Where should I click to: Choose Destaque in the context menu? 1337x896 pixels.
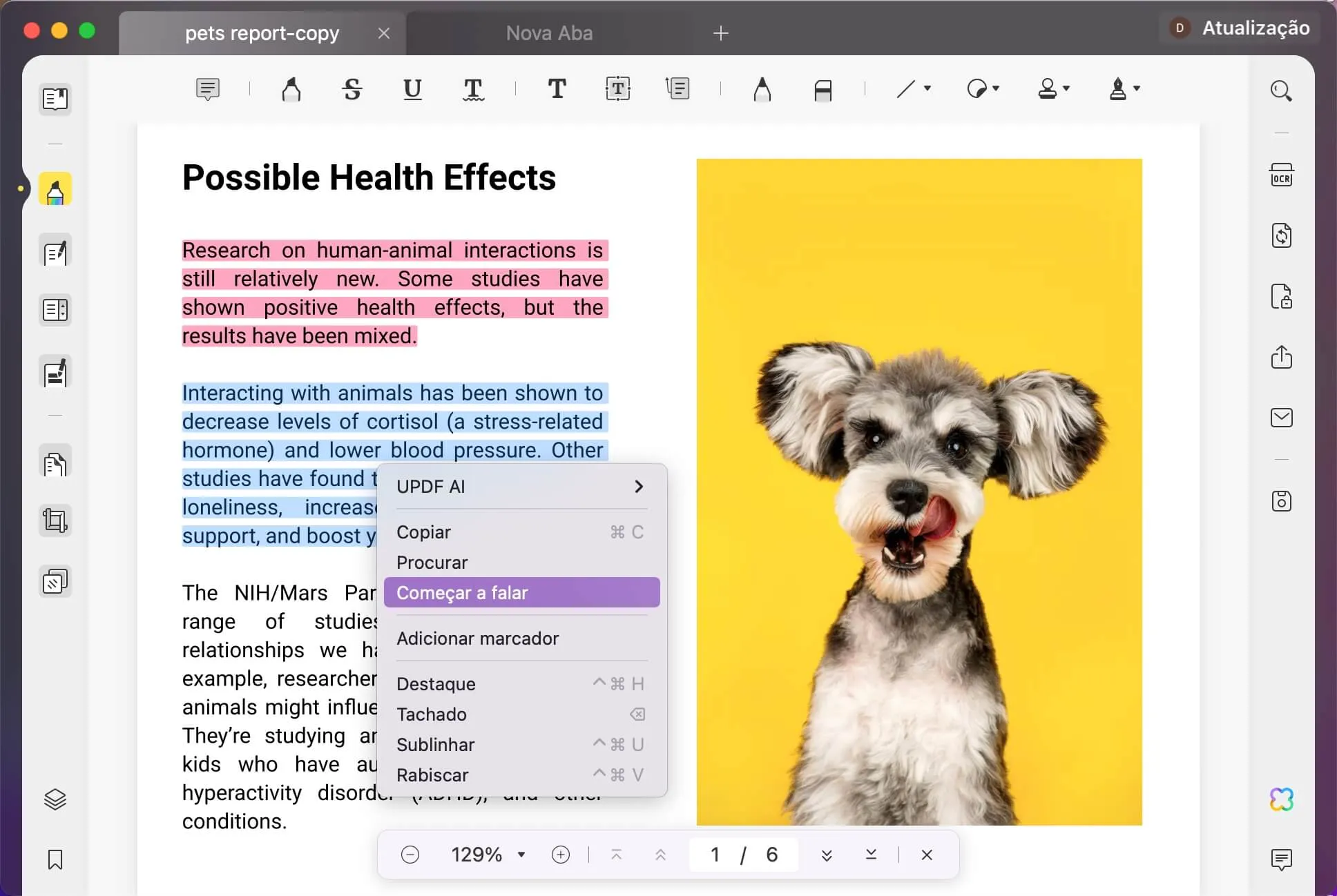521,684
